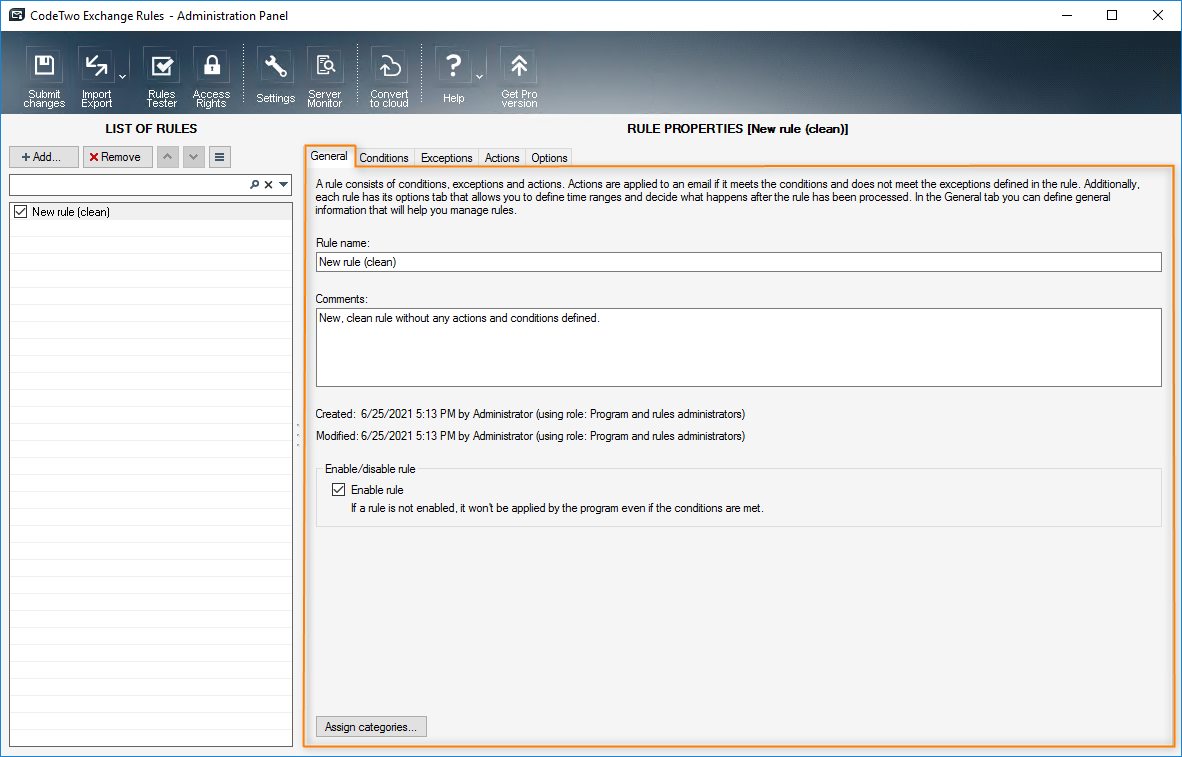Click the Modified date text line
This screenshot has width=1182, height=757.
click(x=530, y=436)
